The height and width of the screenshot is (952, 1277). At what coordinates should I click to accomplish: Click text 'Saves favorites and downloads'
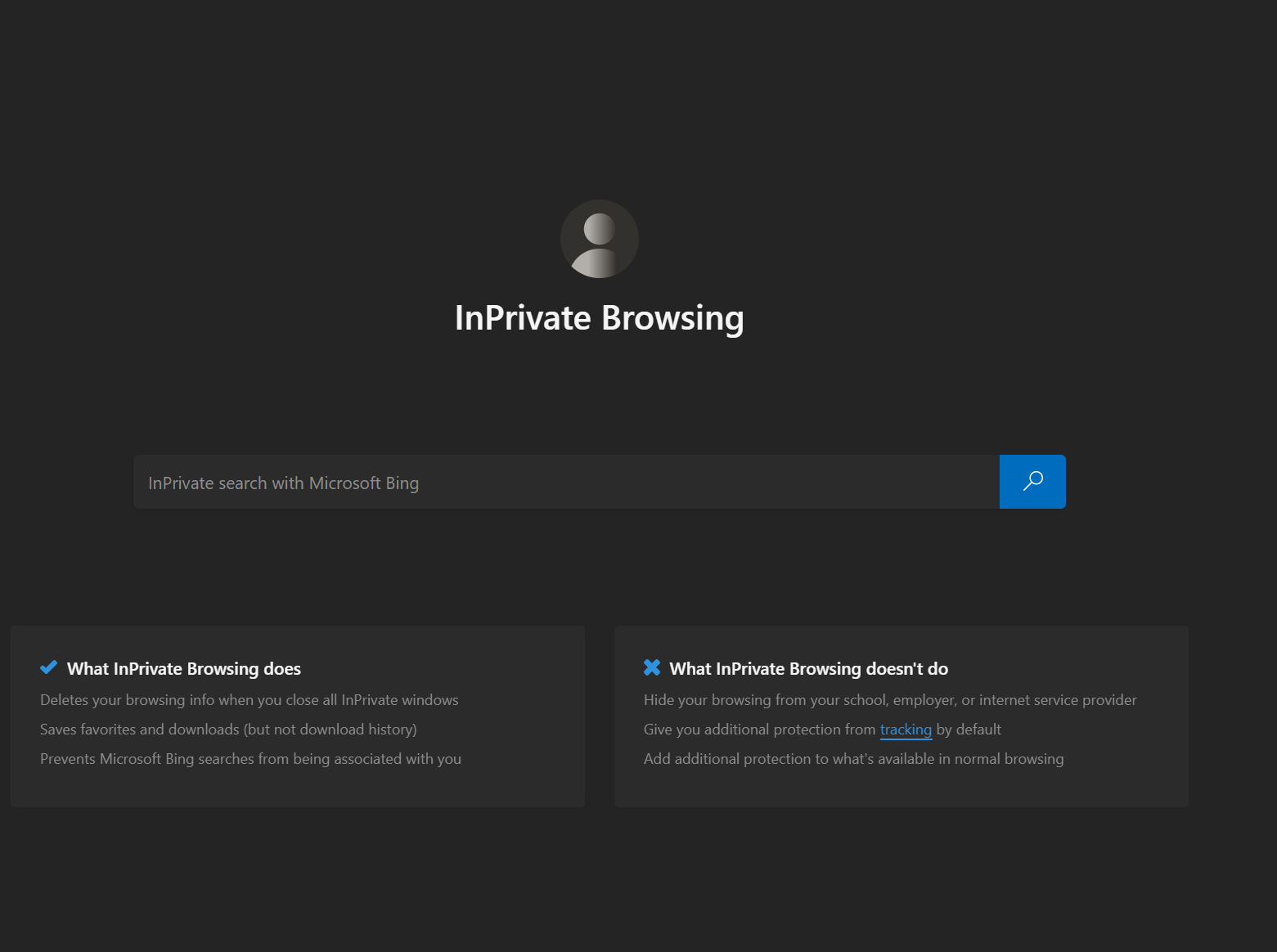tap(140, 730)
